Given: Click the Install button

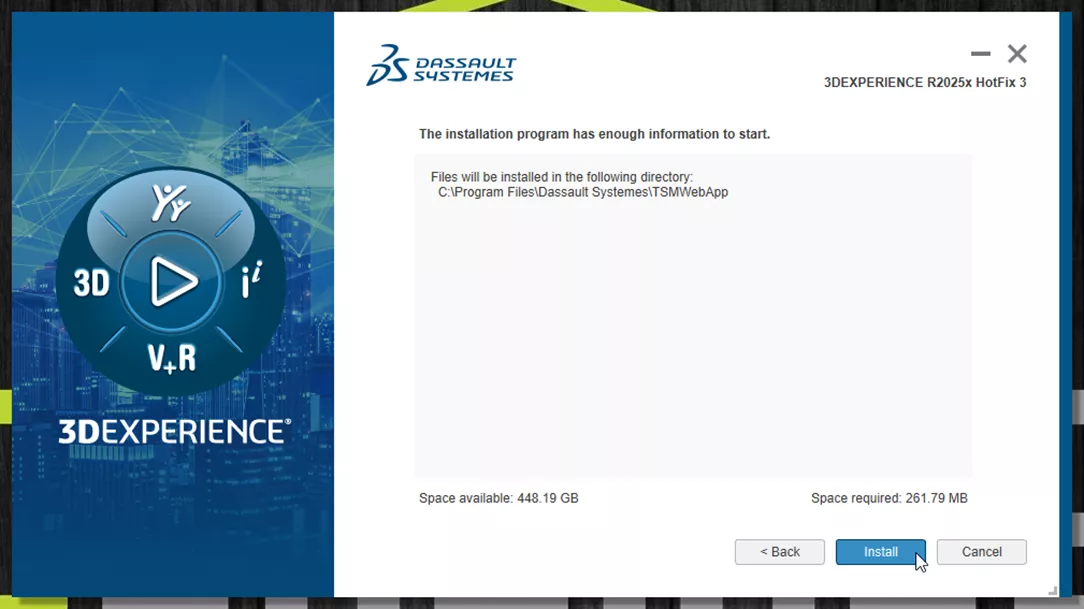Looking at the screenshot, I should (x=880, y=552).
